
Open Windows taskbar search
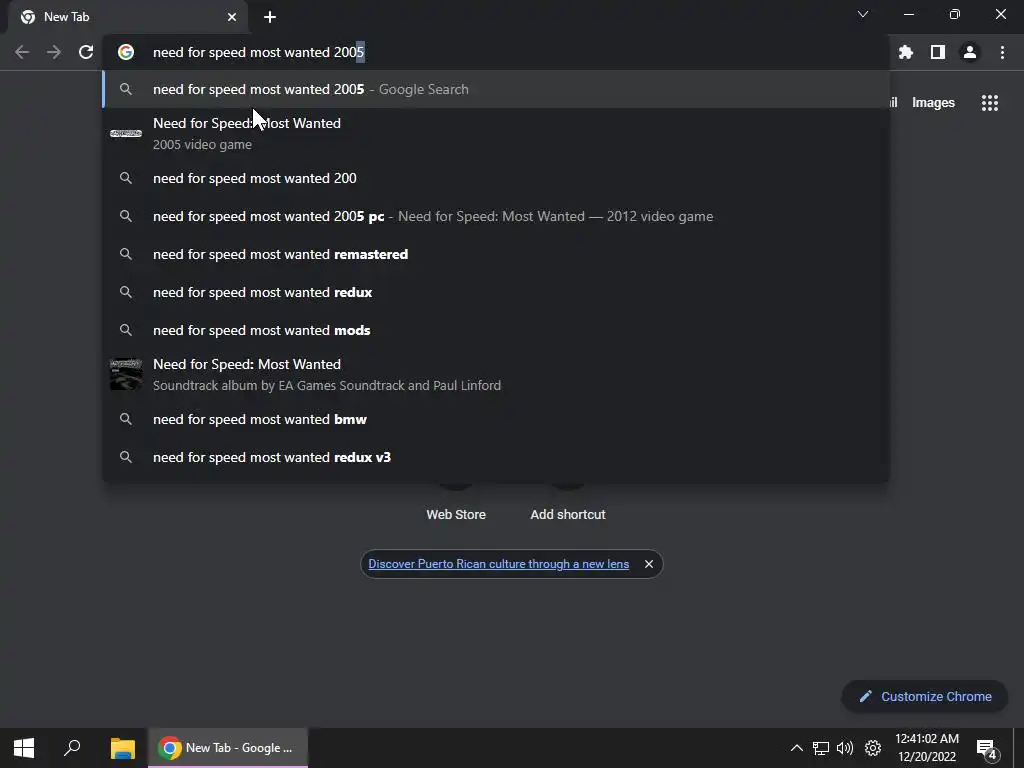click(x=72, y=748)
